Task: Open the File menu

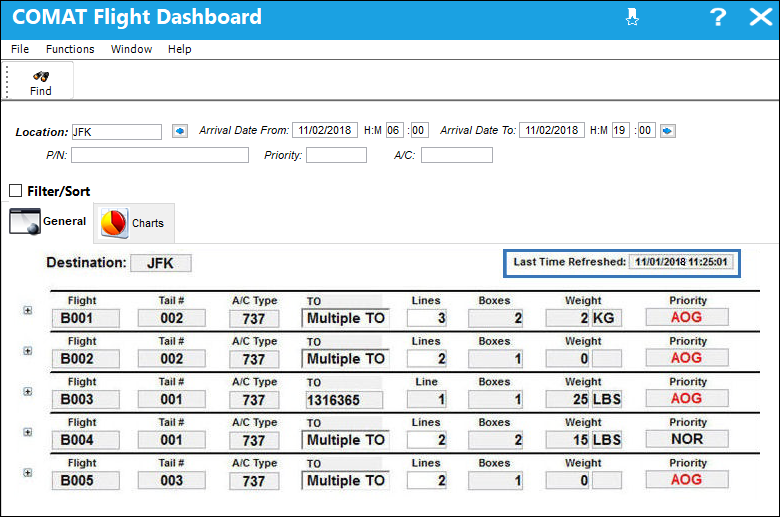Action: [20, 49]
